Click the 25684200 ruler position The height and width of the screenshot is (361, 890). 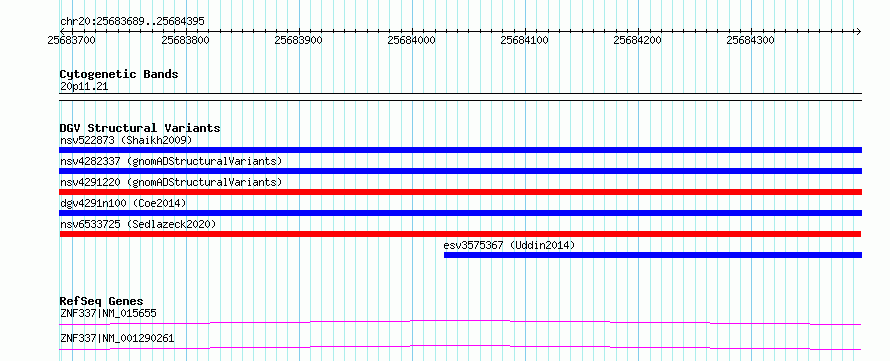638,40
